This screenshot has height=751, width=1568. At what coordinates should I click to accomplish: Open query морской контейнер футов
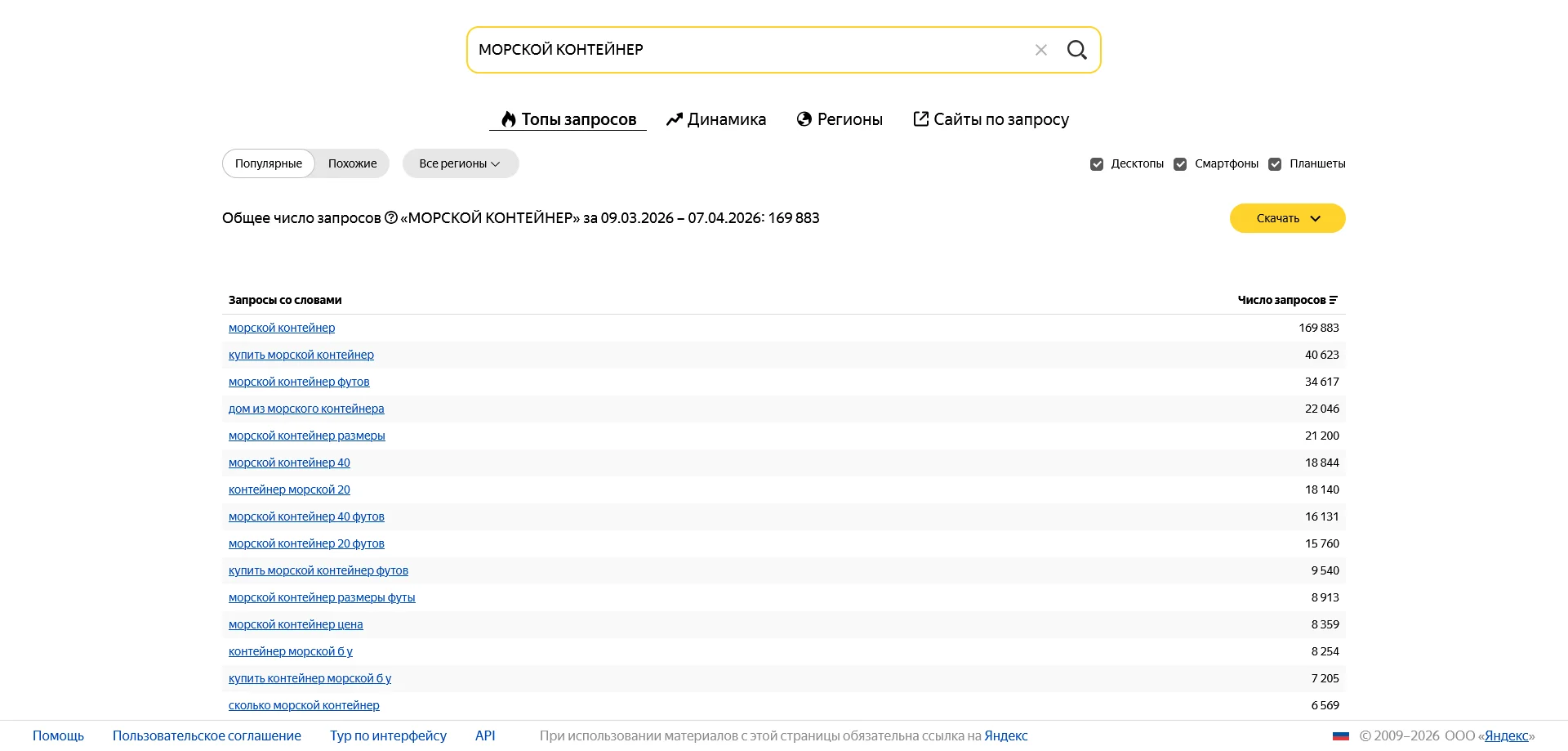point(299,382)
